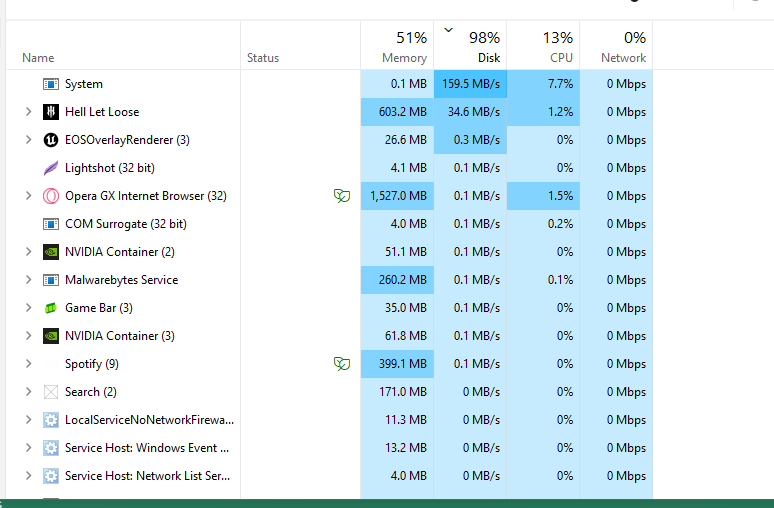
Task: Click the 51.1 MB memory value
Action: point(406,252)
